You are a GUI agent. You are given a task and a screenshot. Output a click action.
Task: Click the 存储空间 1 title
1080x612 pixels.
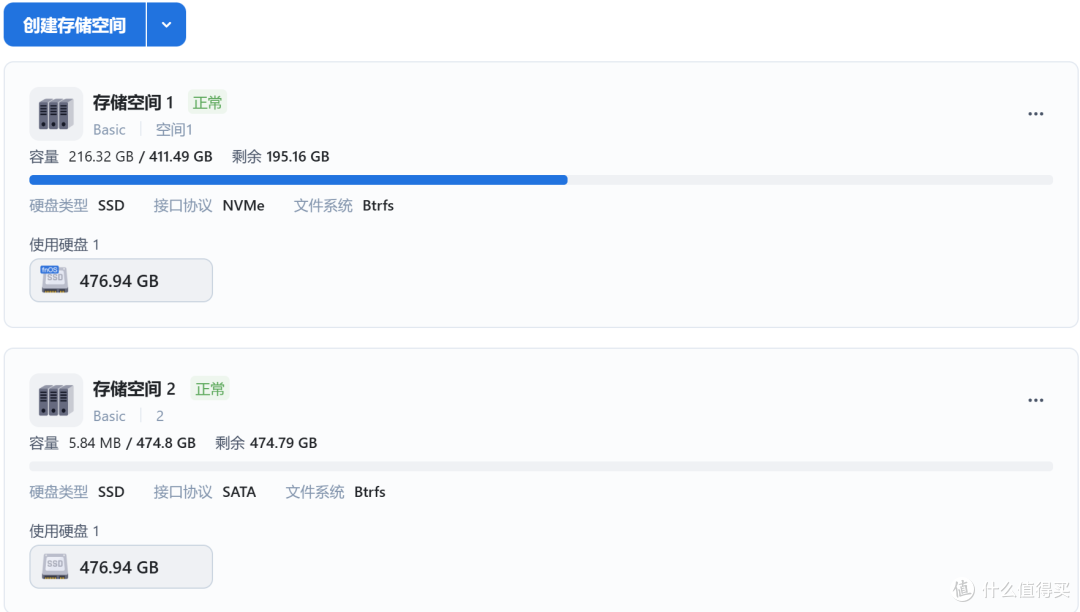pyautogui.click(x=133, y=103)
